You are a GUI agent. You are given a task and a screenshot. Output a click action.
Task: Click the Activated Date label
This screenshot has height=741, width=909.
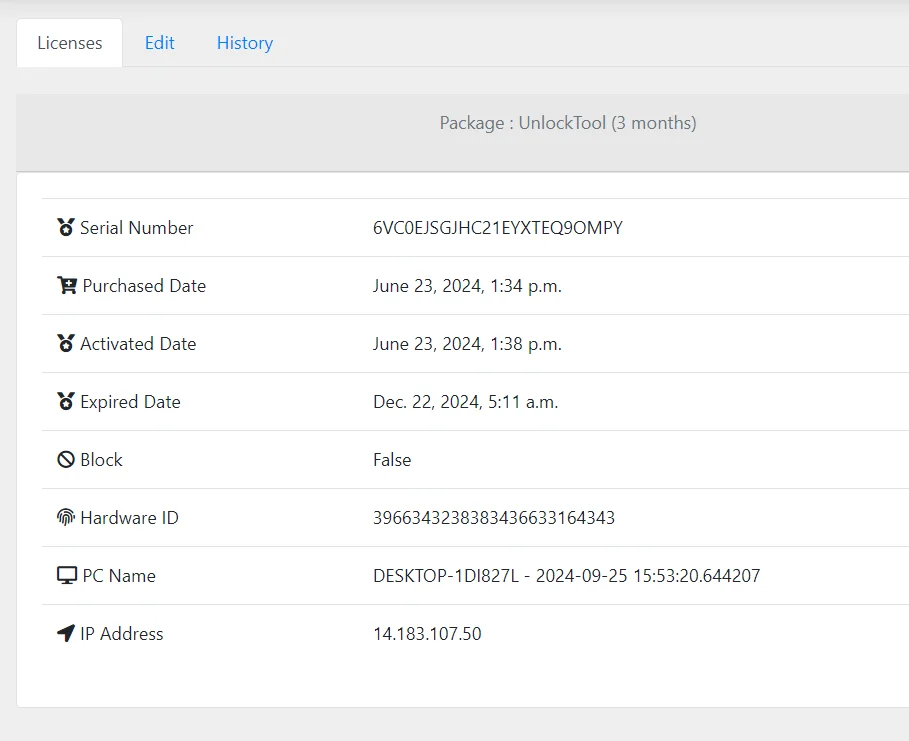(138, 344)
